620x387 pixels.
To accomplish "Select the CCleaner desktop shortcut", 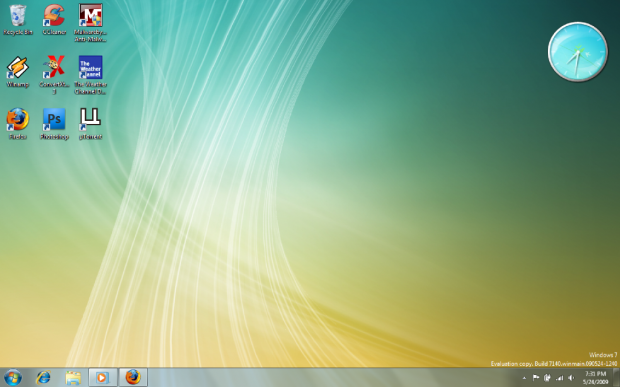I will (x=54, y=20).
